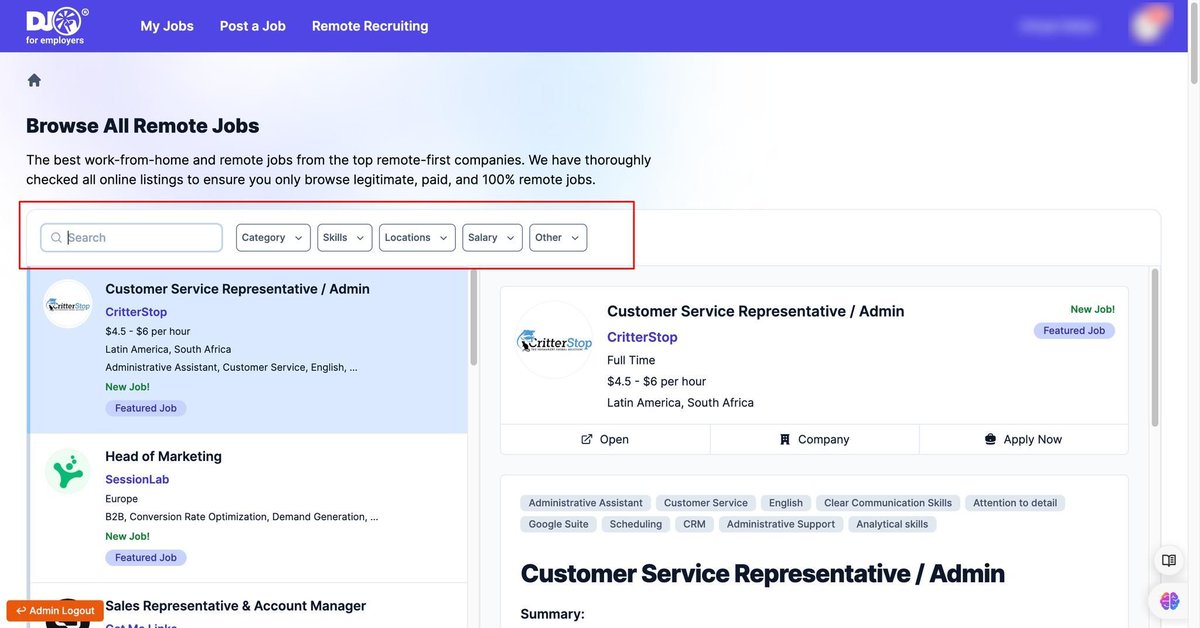Click Apply Now button
This screenshot has width=1200, height=628.
(x=1023, y=439)
